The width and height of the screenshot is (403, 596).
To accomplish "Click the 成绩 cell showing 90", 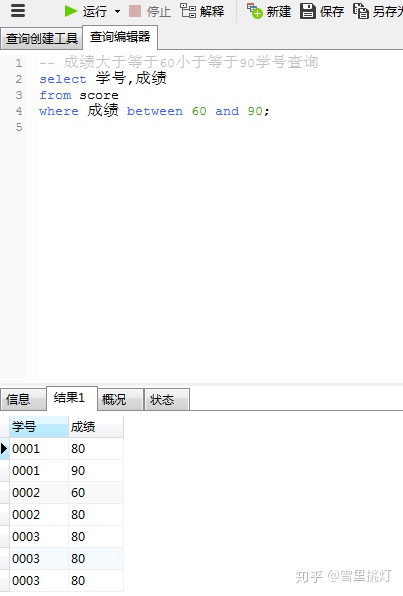I will (96, 471).
